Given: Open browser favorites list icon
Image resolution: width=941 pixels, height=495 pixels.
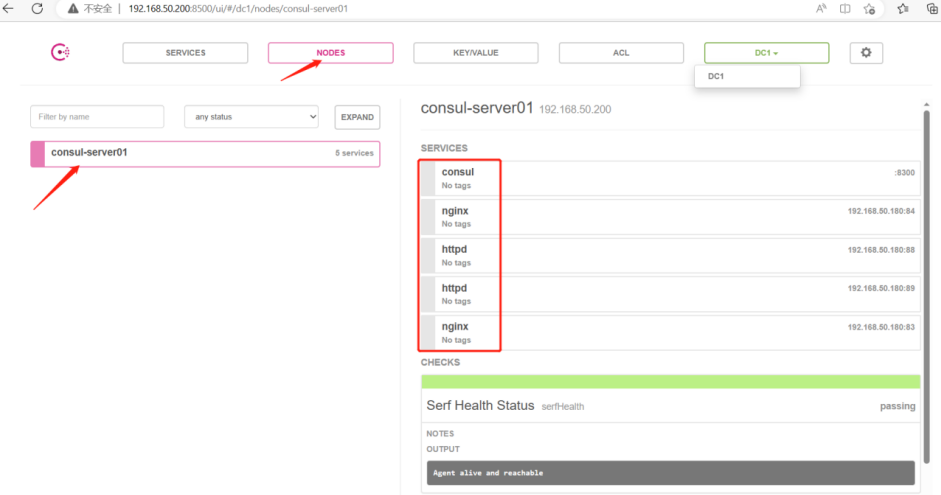Looking at the screenshot, I should [x=903, y=8].
